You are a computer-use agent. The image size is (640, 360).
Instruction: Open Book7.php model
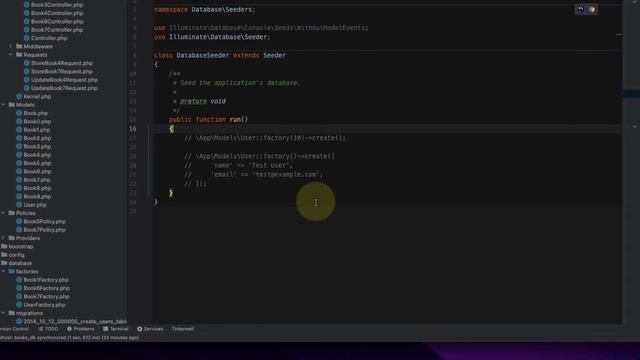click(33, 180)
